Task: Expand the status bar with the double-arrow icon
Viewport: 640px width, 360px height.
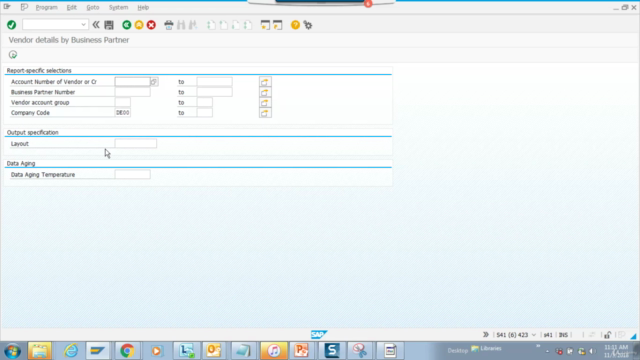Action: tap(486, 335)
